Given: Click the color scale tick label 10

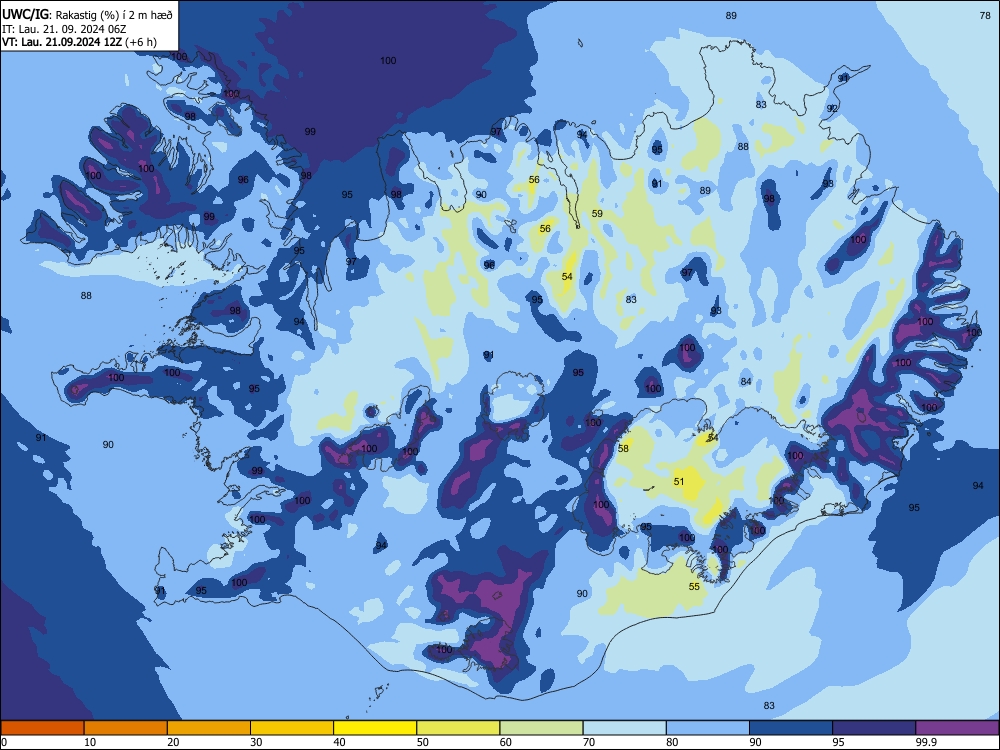Looking at the screenshot, I should coord(90,742).
